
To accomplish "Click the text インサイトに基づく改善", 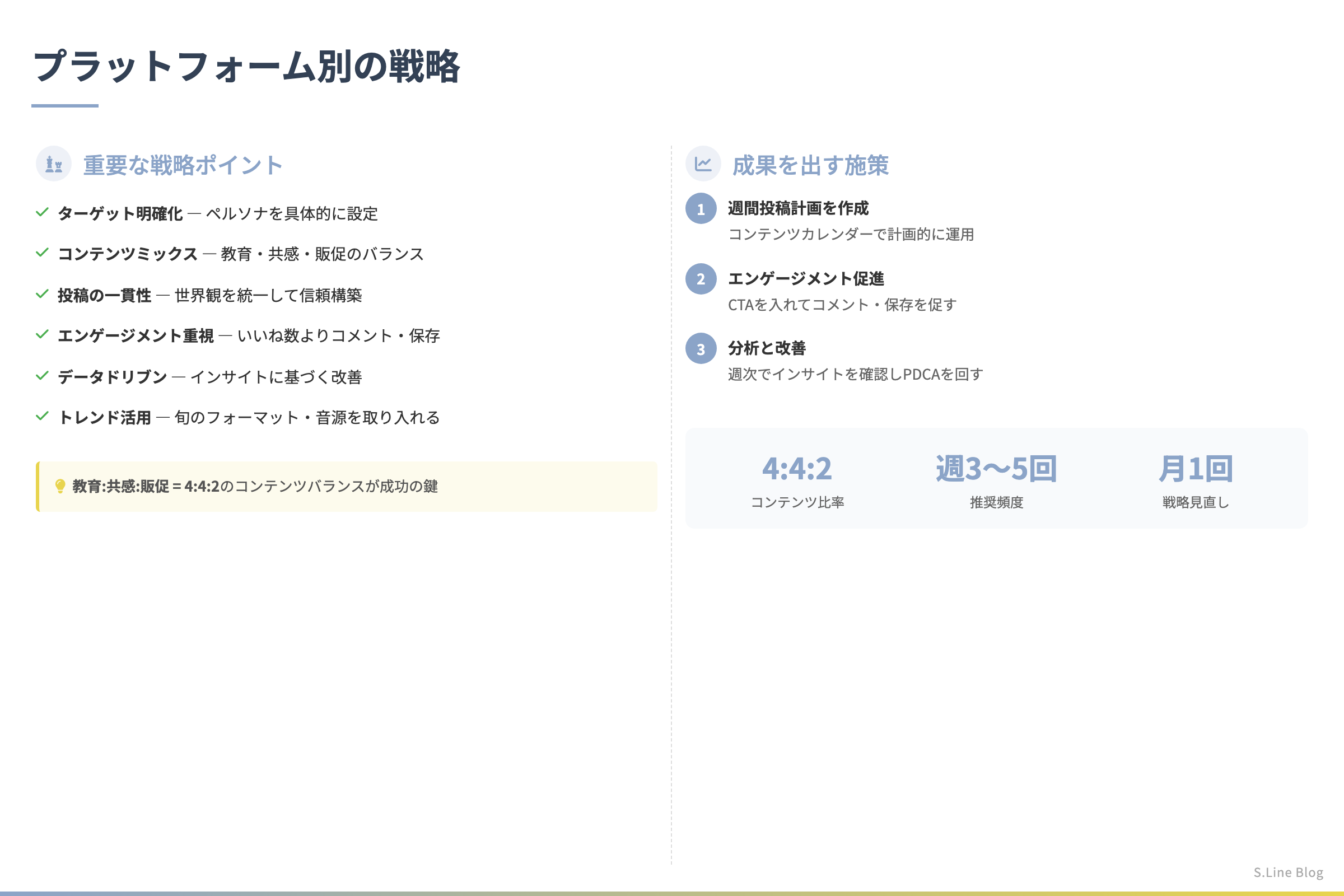I will pos(276,377).
